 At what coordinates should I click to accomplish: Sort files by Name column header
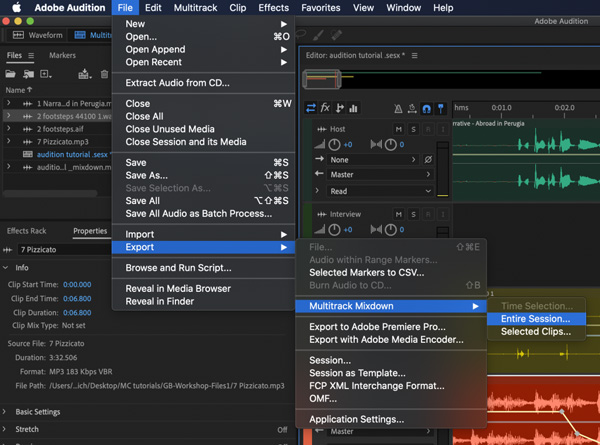point(19,90)
